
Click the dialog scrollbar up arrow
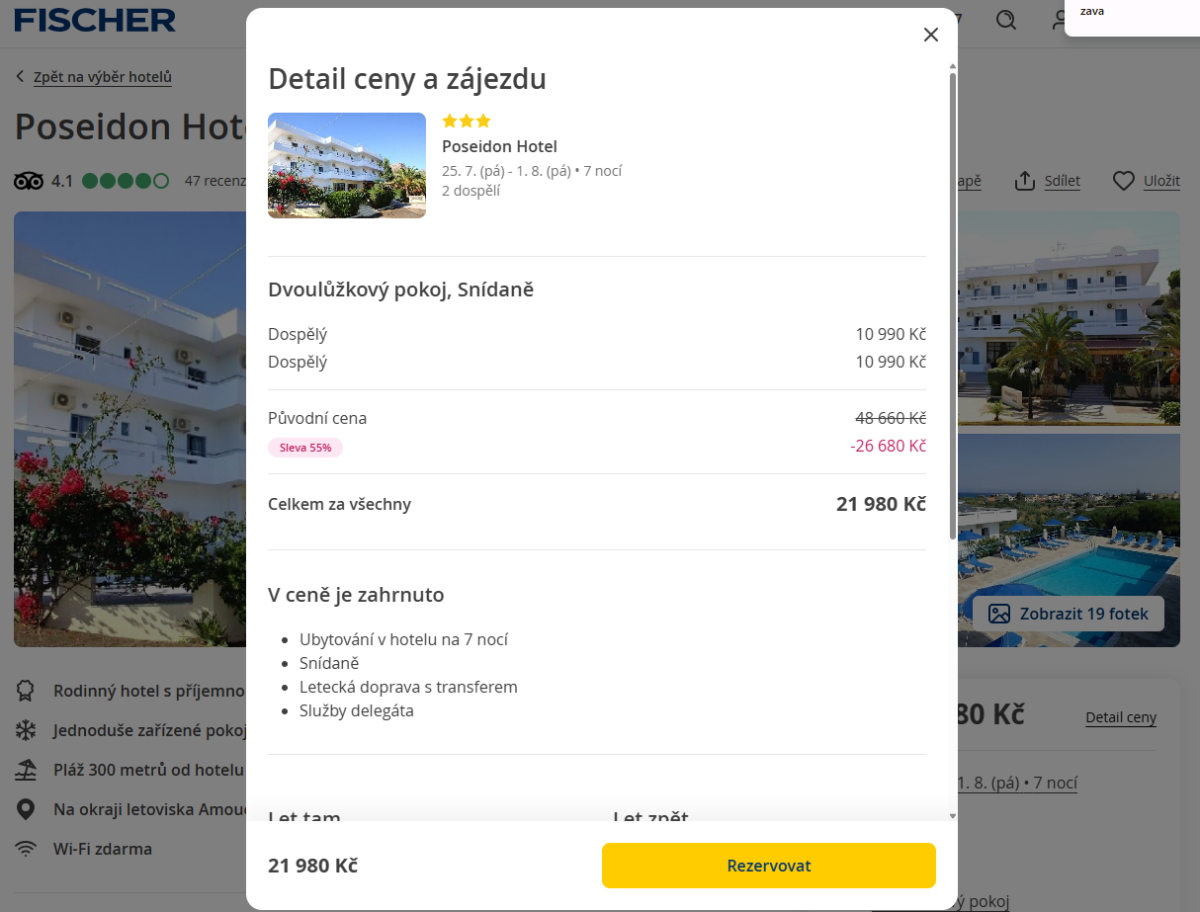coord(952,65)
